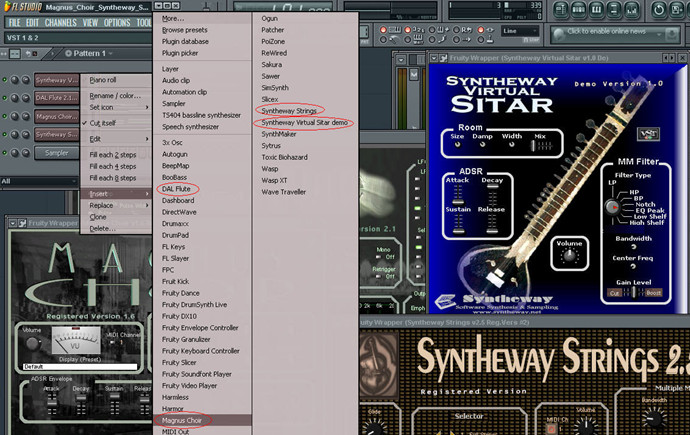Open the playlist view from top toolbar

tap(561, 10)
